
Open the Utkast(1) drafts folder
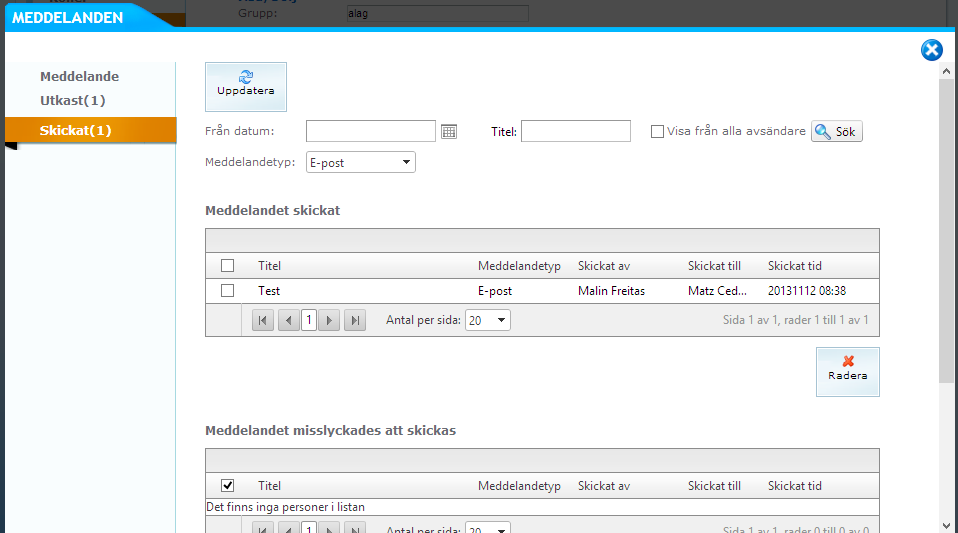(x=73, y=100)
